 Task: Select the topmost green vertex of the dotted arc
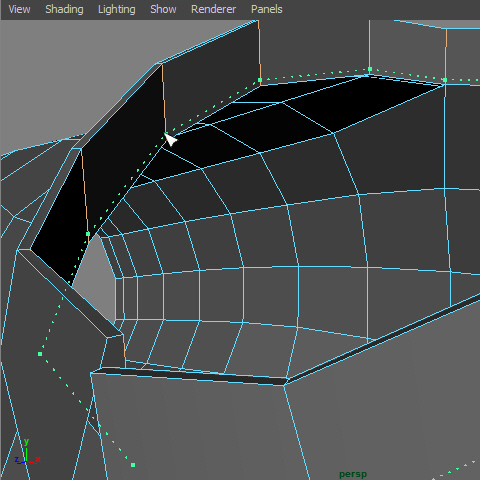point(370,69)
